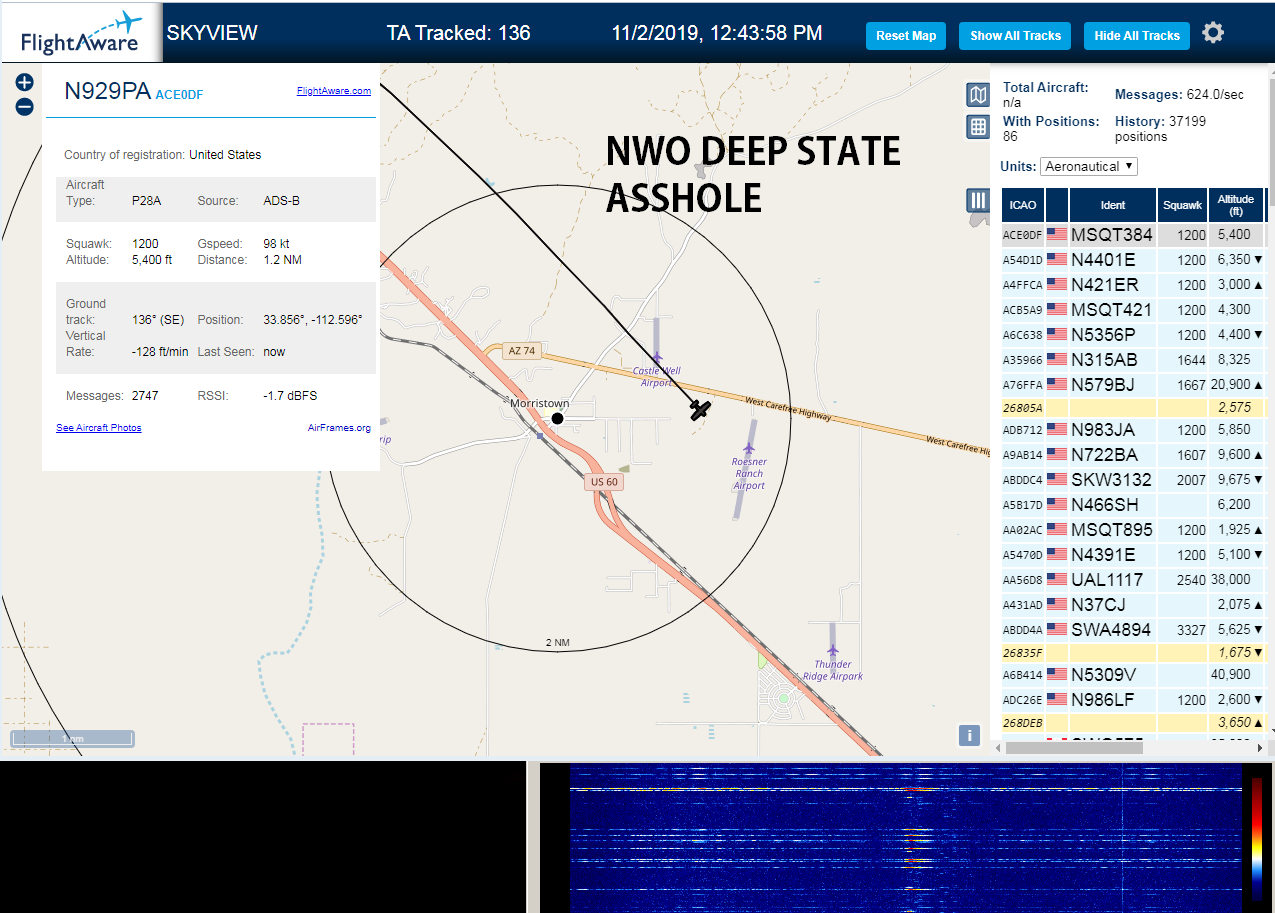Image resolution: width=1275 pixels, height=913 pixels.
Task: Select the N421ER aircraft row
Action: [x=1133, y=285]
